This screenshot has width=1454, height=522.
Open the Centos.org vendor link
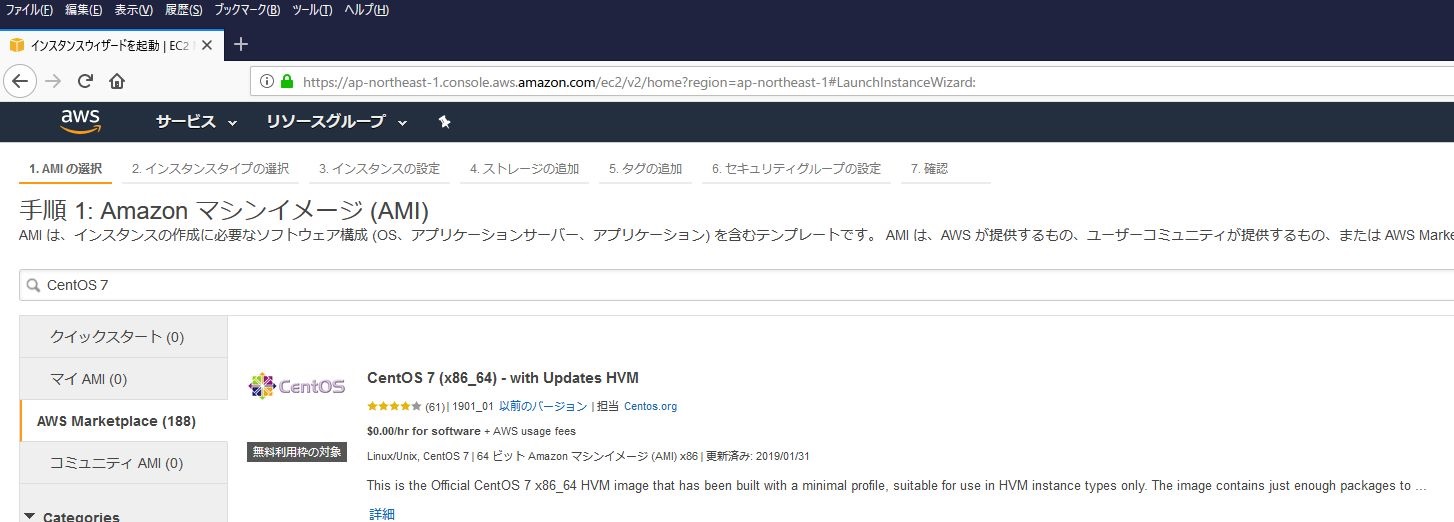(x=650, y=406)
